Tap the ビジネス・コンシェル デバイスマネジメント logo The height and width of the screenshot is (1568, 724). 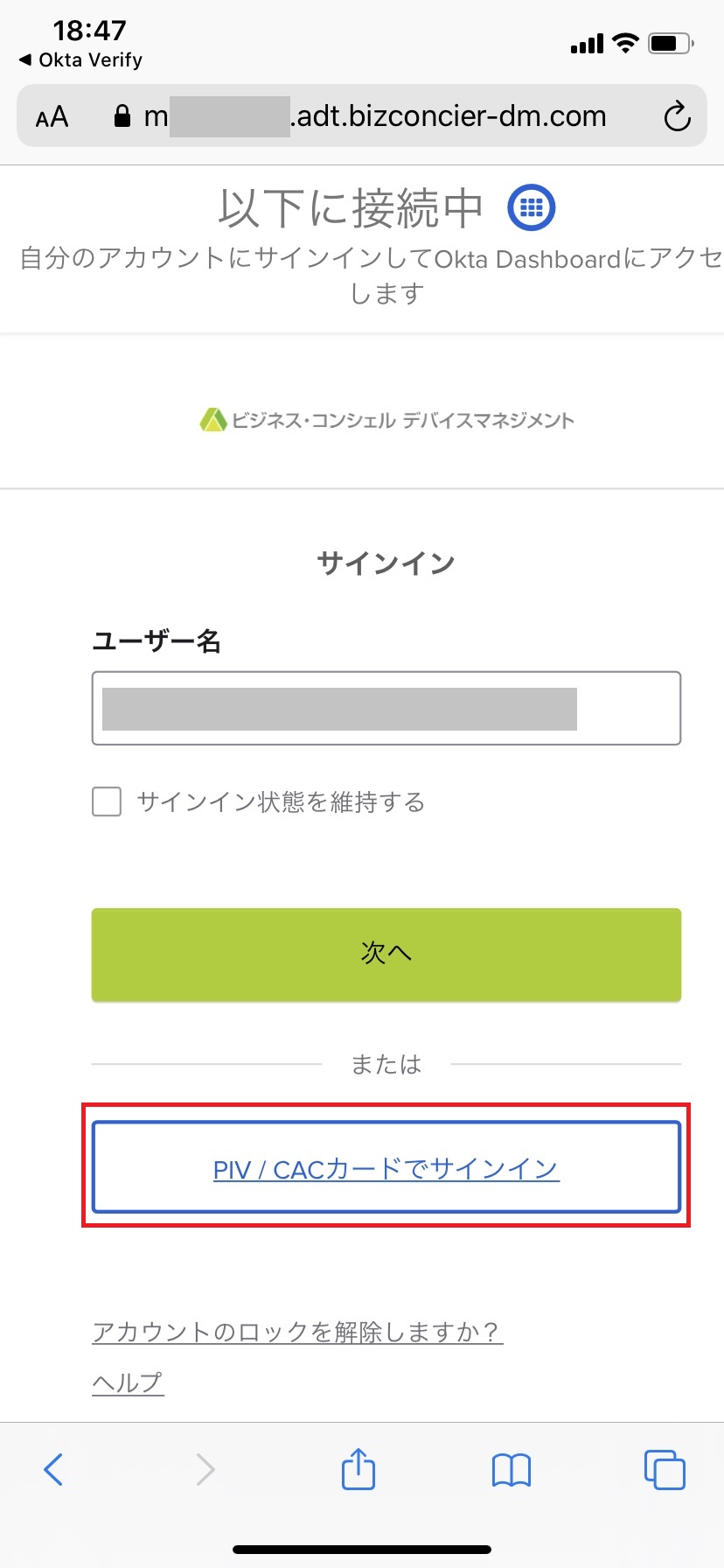point(386,421)
